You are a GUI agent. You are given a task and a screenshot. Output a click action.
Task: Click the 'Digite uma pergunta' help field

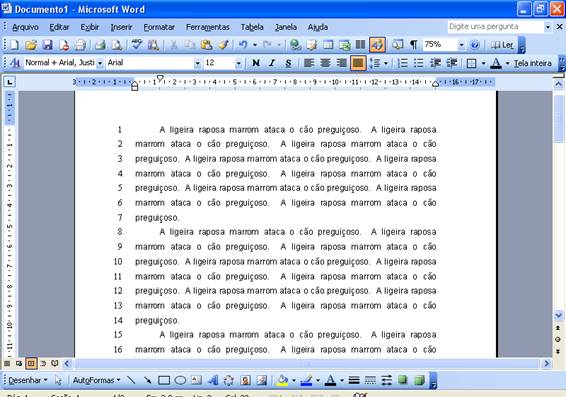(496, 27)
